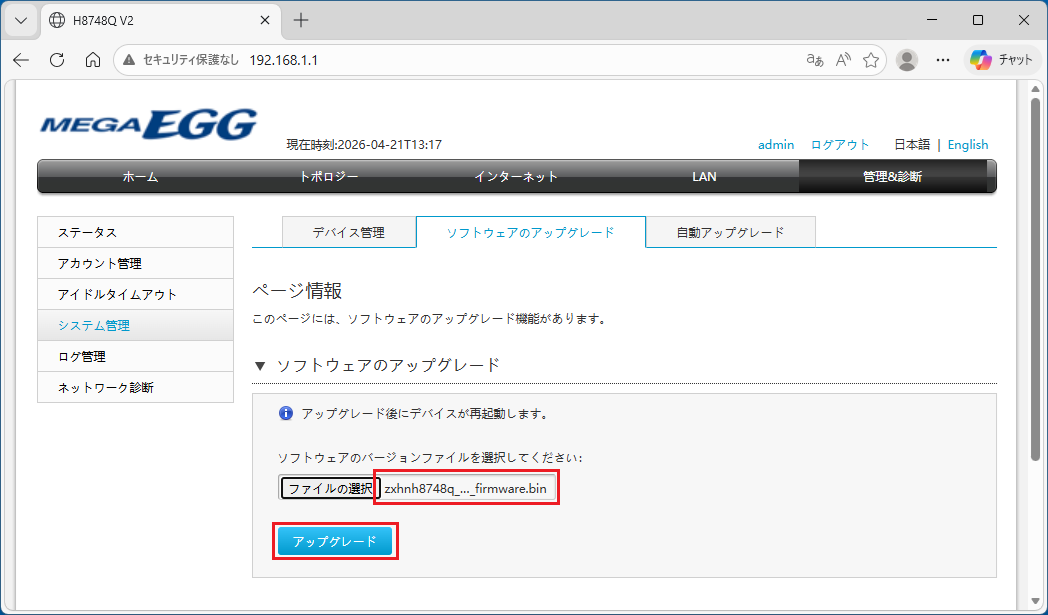1048x615 pixels.
Task: Open a new browser tab
Action: pos(301,20)
